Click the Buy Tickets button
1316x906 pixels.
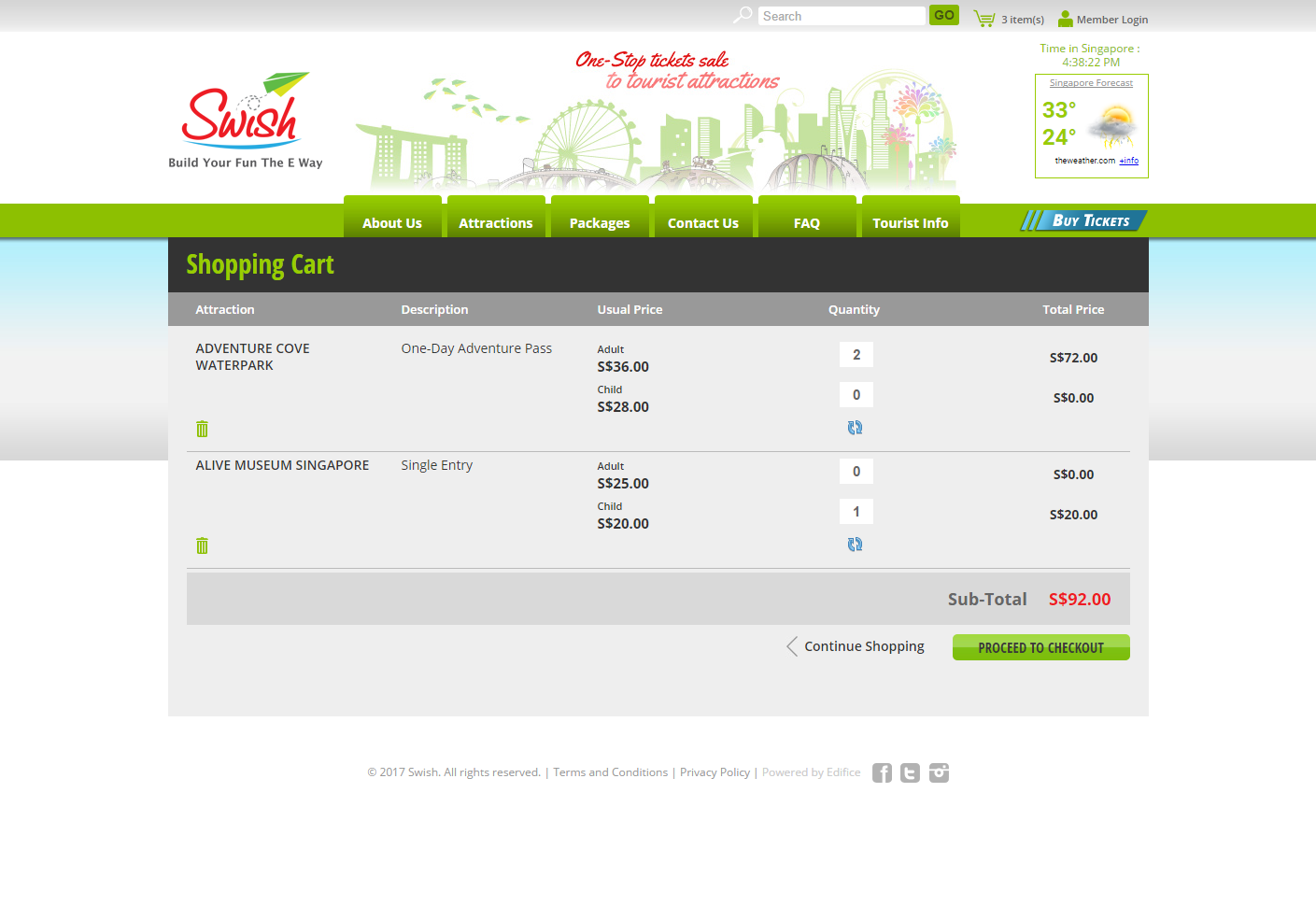(1083, 220)
